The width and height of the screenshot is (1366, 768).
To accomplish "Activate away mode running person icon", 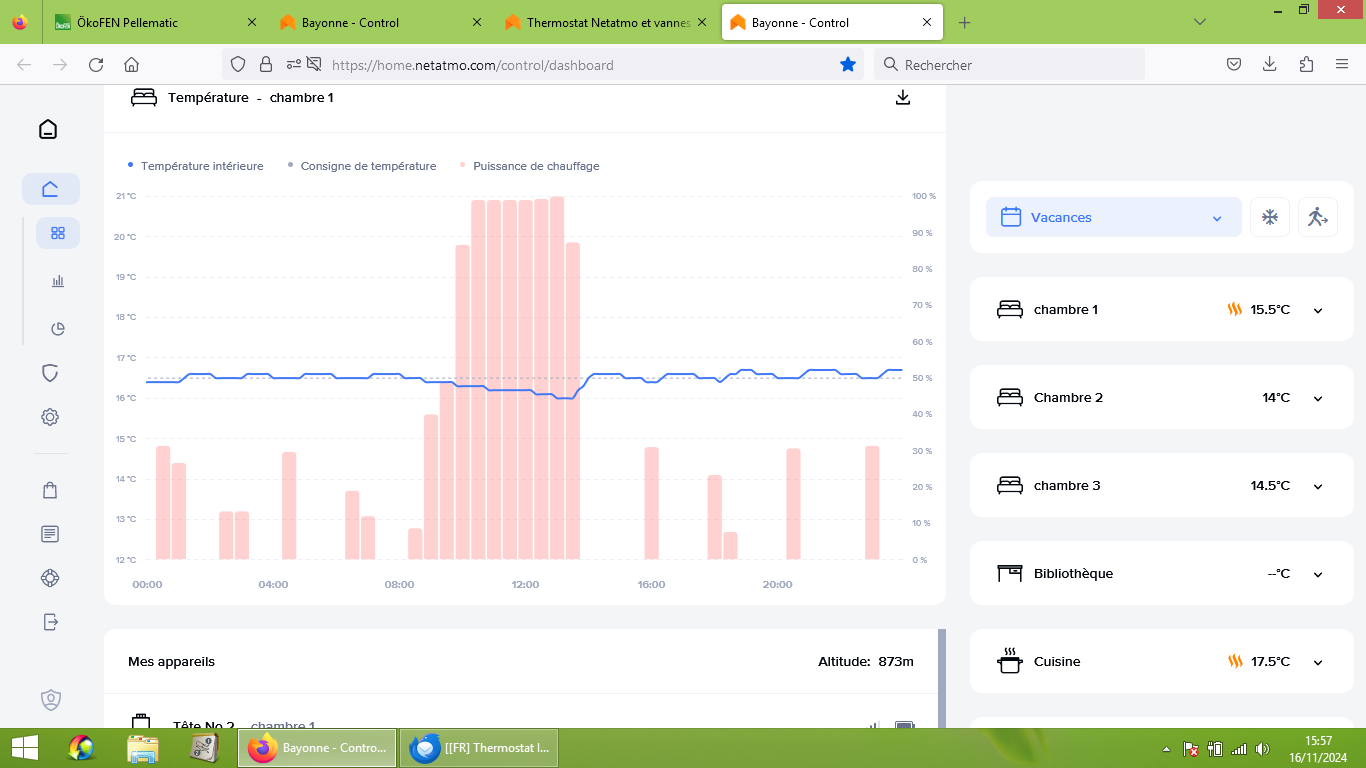I will [x=1317, y=217].
